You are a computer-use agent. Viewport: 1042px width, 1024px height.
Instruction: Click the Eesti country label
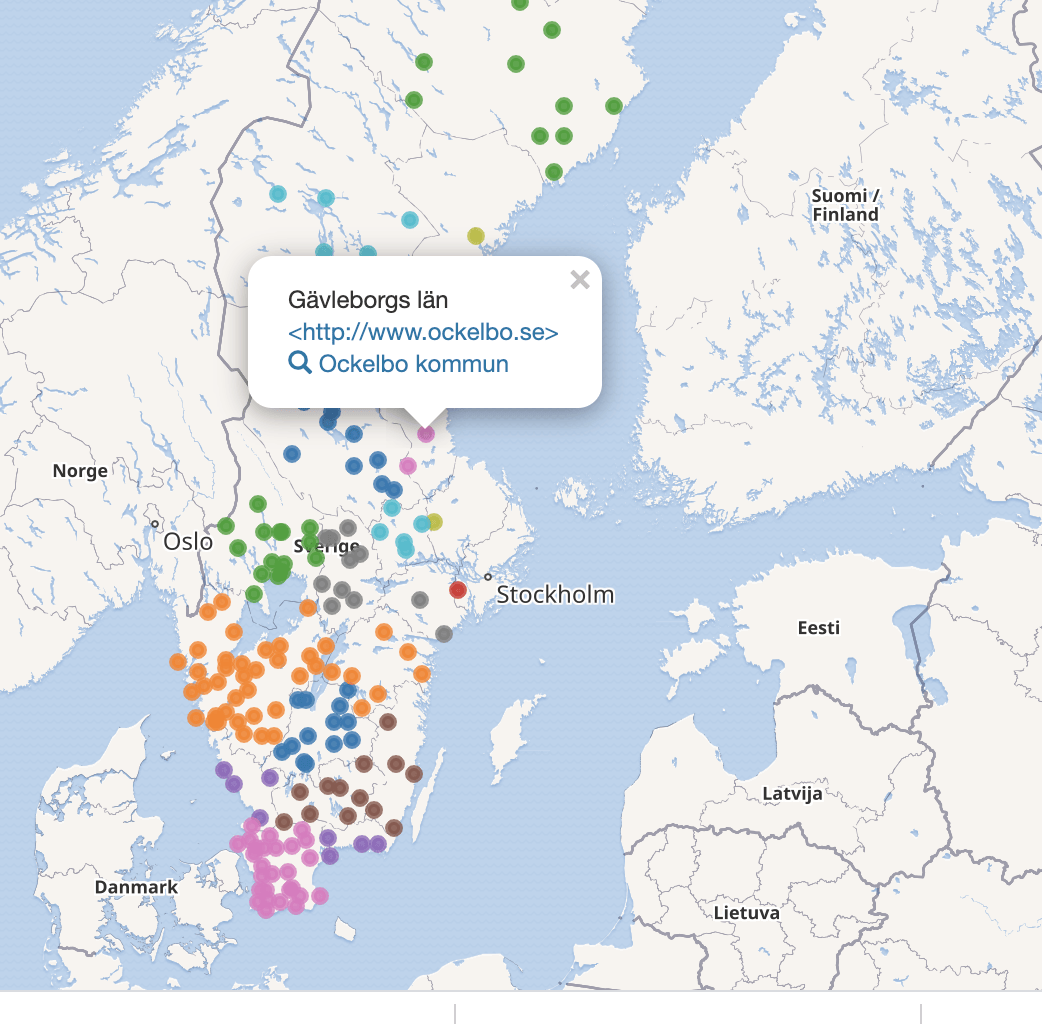click(818, 628)
